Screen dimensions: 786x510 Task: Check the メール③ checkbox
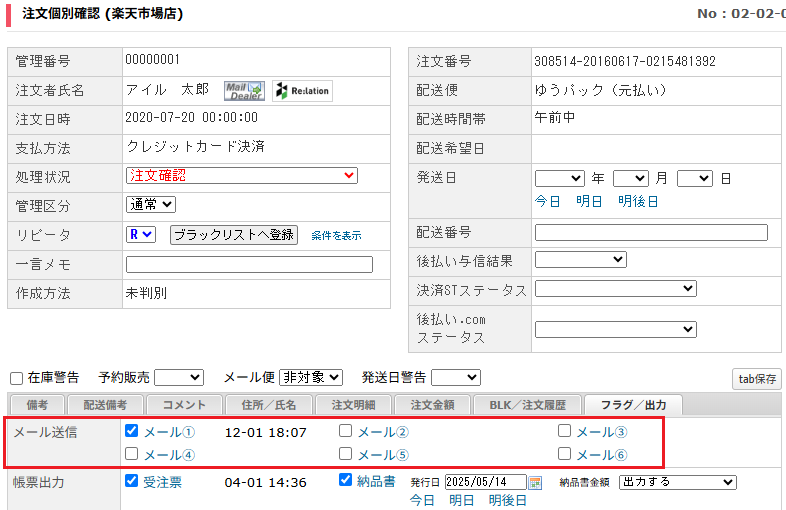coord(564,431)
